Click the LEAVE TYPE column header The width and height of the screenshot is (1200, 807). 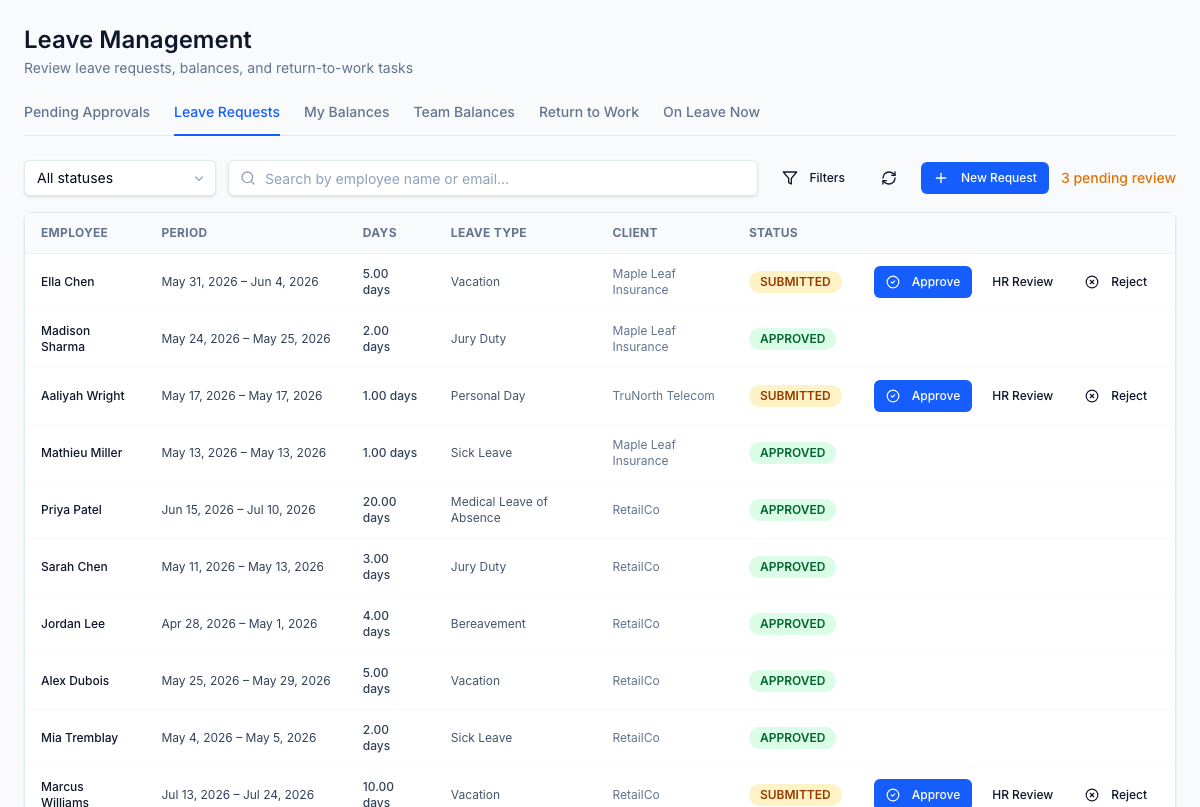tap(488, 233)
